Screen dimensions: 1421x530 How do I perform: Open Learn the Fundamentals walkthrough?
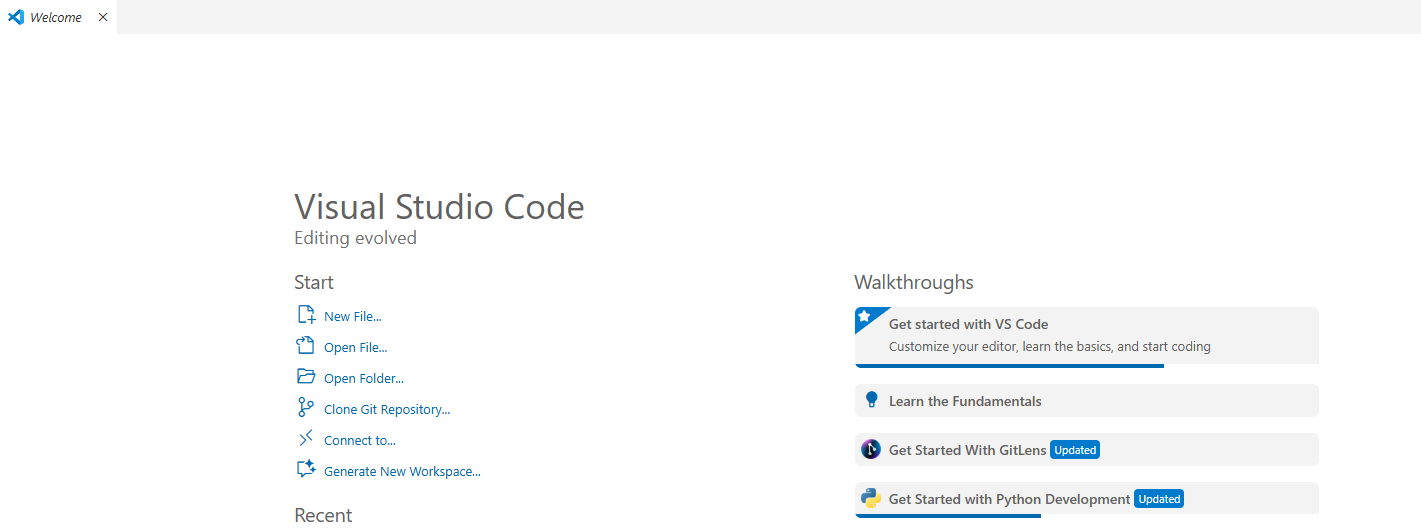(x=1087, y=400)
